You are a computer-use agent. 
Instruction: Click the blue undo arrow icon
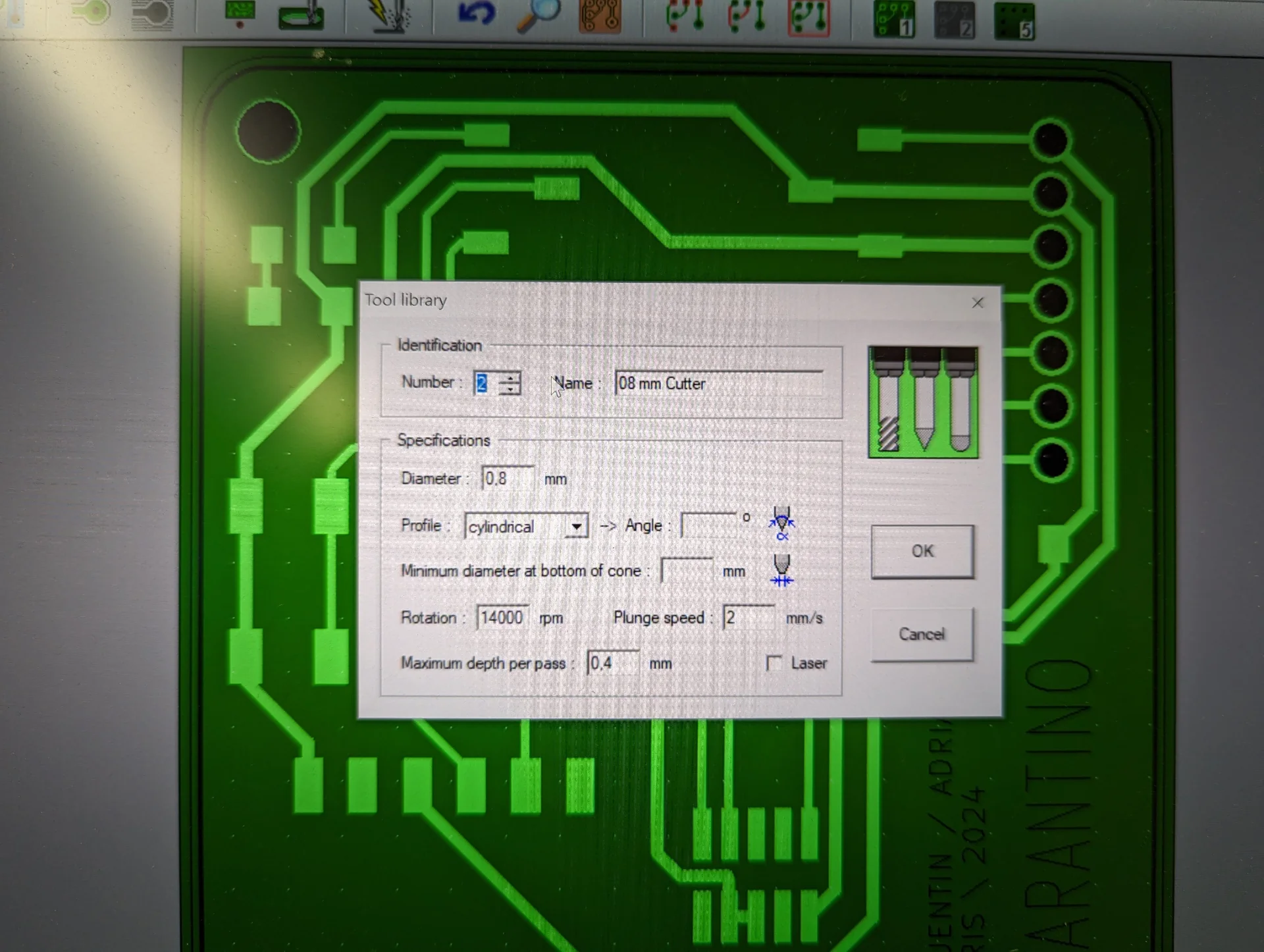coord(476,13)
